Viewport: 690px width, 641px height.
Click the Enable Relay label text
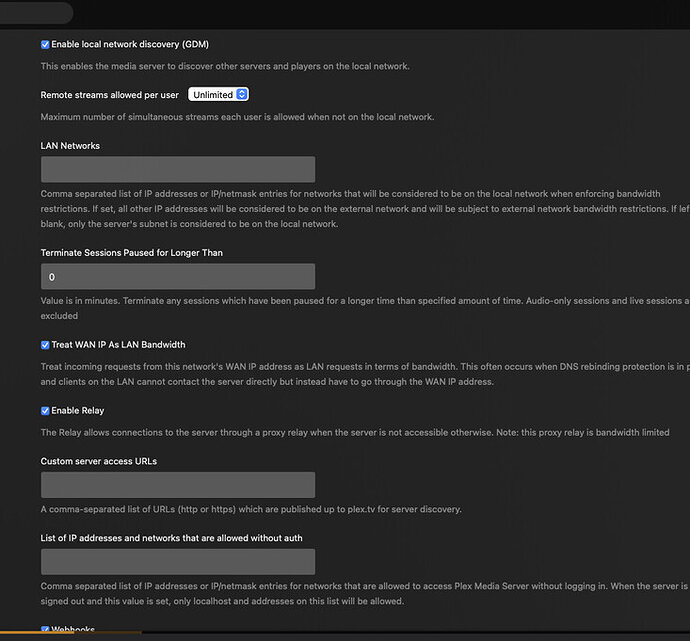point(78,410)
